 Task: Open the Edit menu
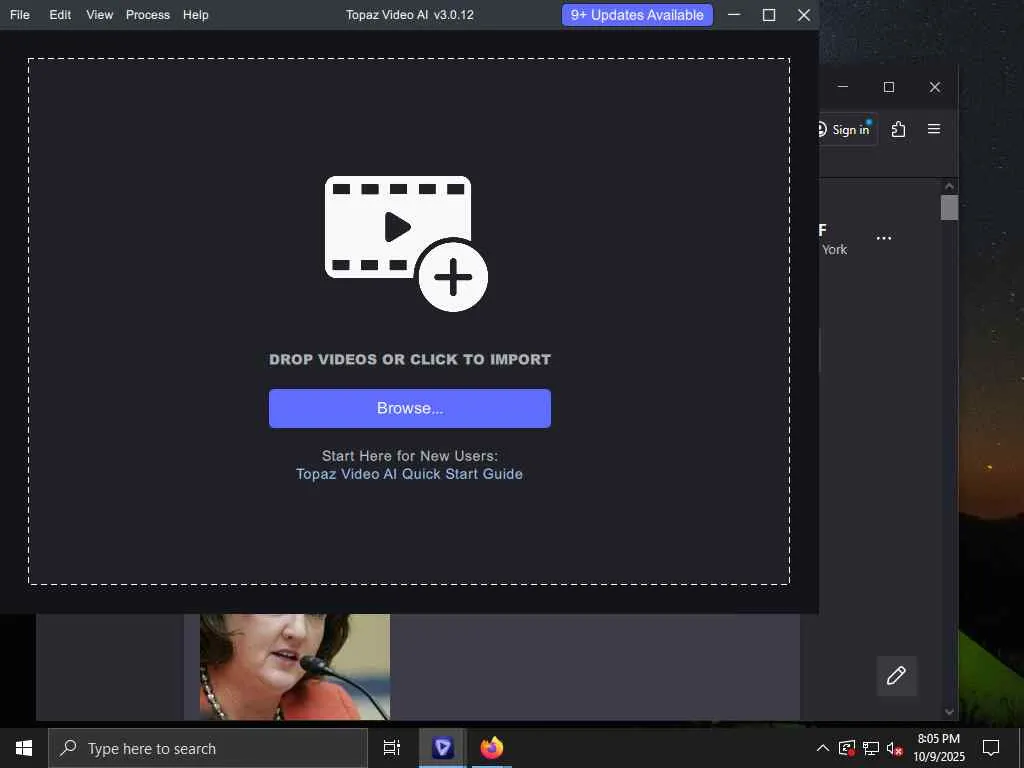click(60, 14)
